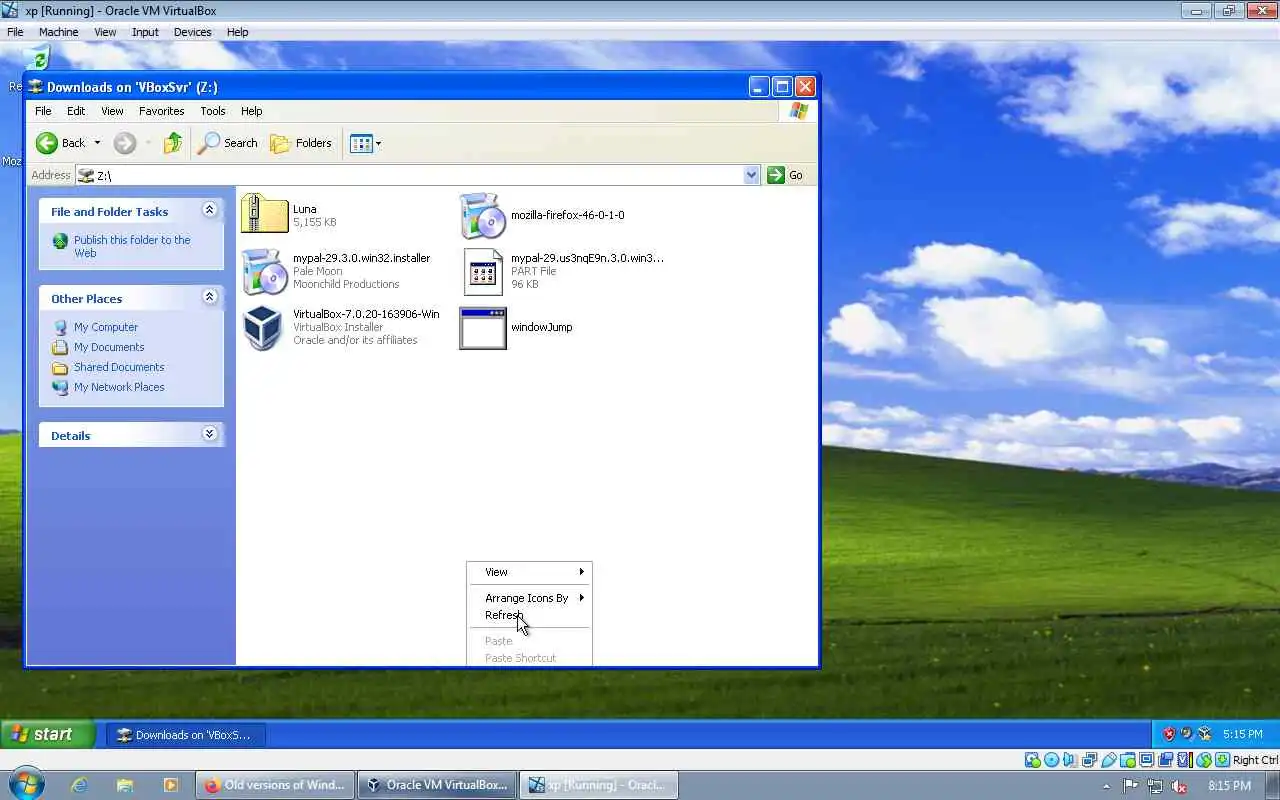Open the Views button dropdown arrow
Viewport: 1280px width, 800px height.
click(378, 143)
